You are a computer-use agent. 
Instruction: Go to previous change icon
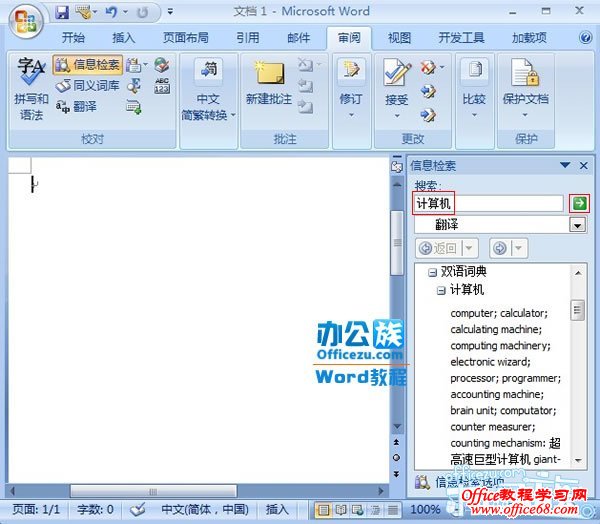[428, 91]
